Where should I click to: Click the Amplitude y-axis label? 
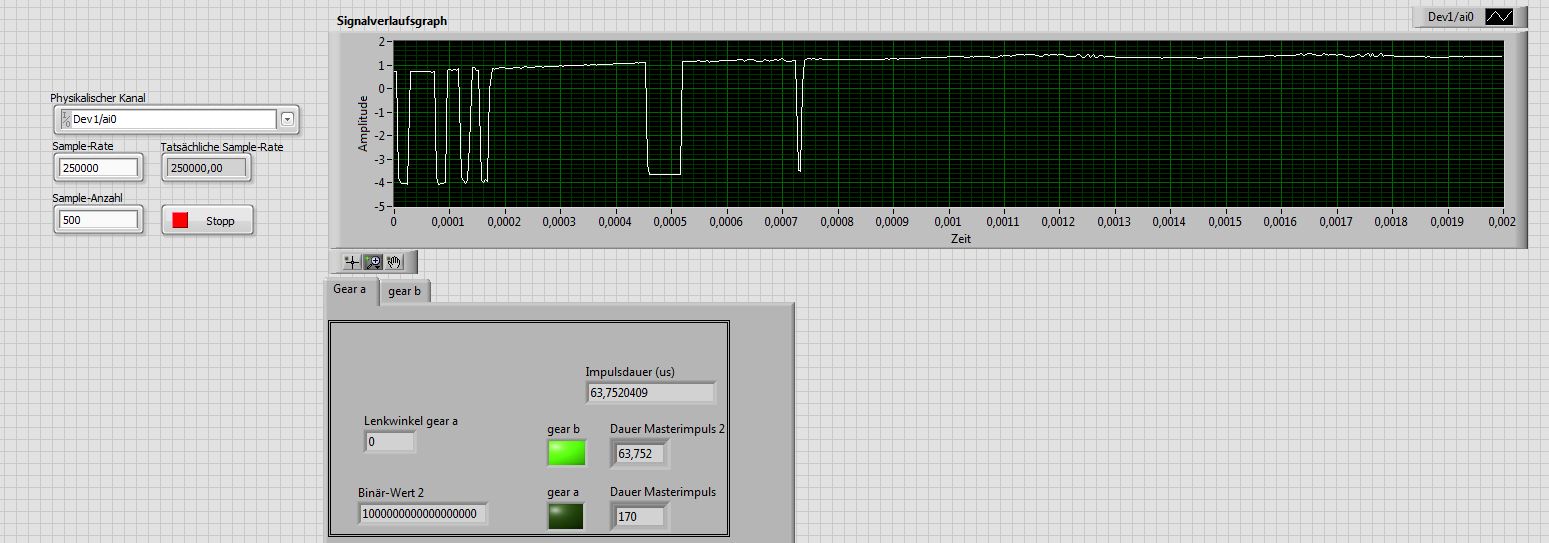pyautogui.click(x=364, y=124)
